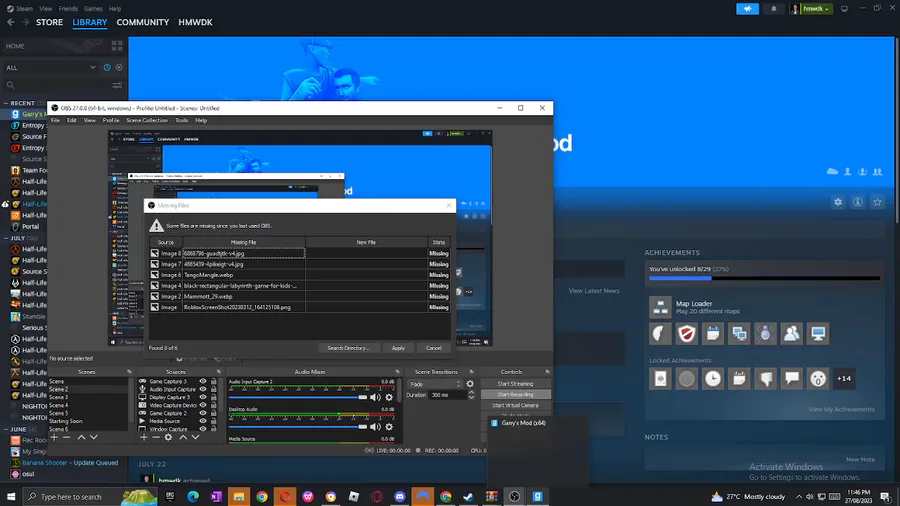Add a scene with OBS plus button
This screenshot has width=900, height=506.
pyautogui.click(x=54, y=437)
